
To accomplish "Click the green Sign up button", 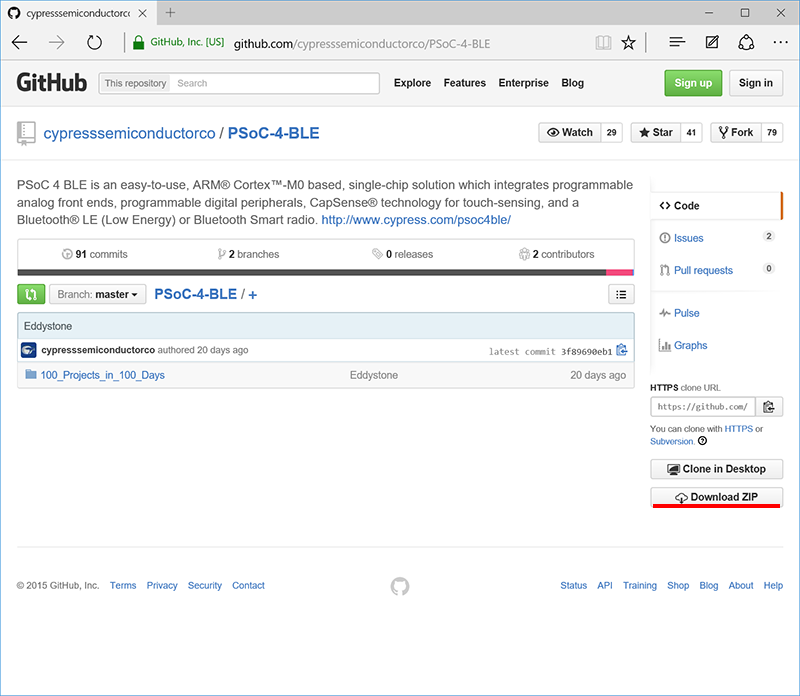I will tap(693, 83).
